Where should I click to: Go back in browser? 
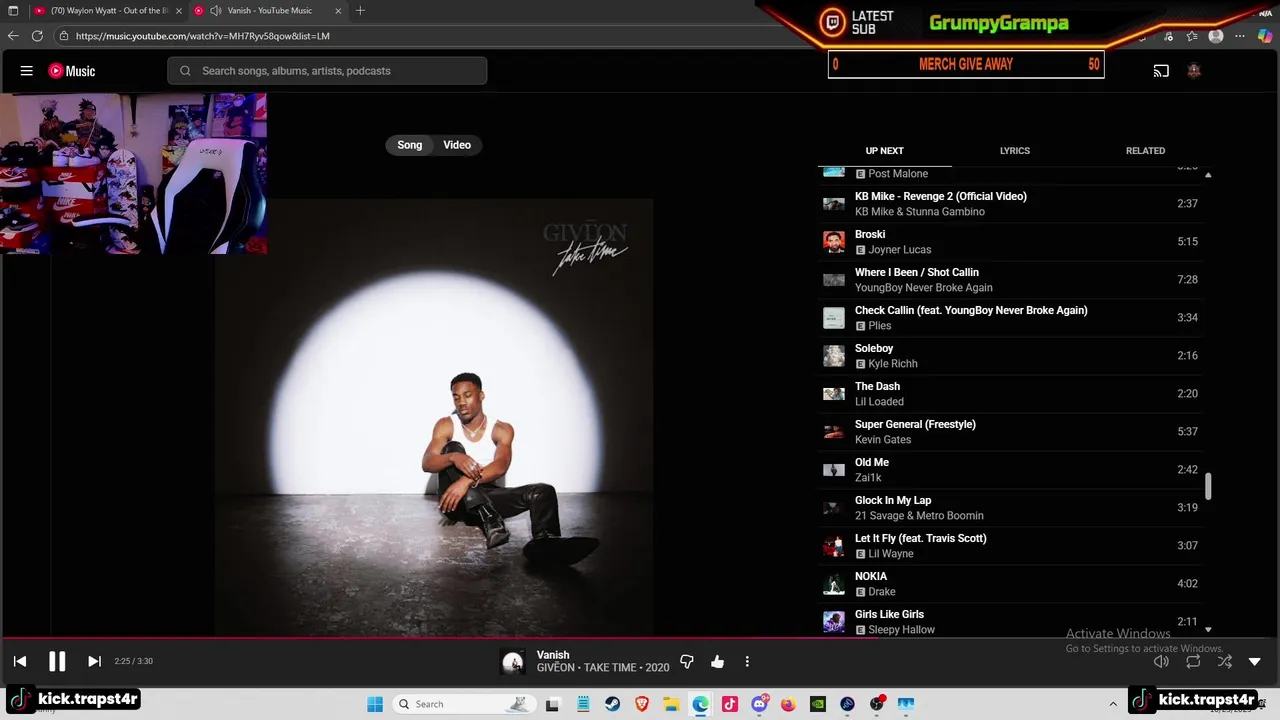click(13, 36)
